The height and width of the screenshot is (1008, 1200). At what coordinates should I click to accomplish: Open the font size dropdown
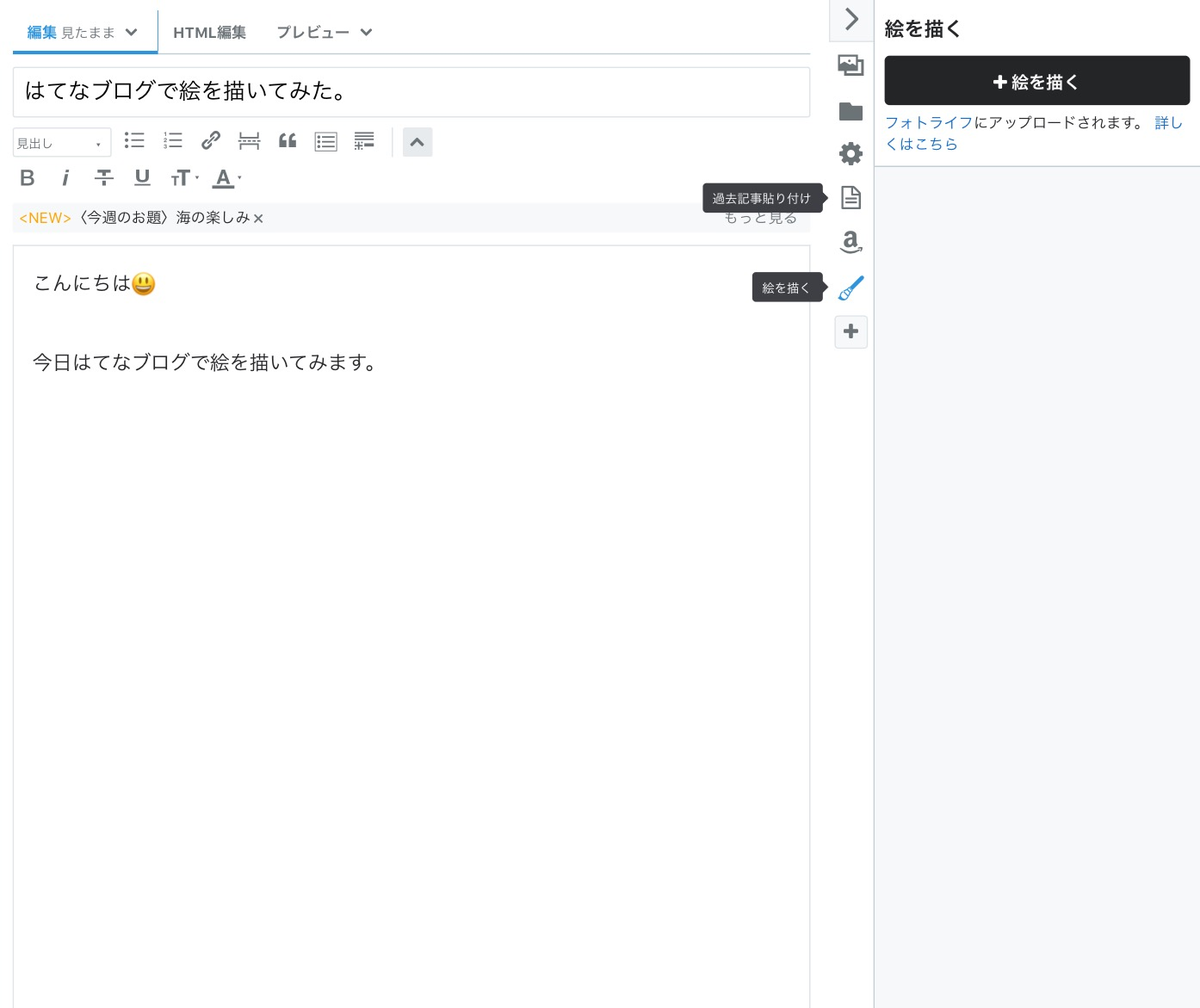click(x=184, y=178)
